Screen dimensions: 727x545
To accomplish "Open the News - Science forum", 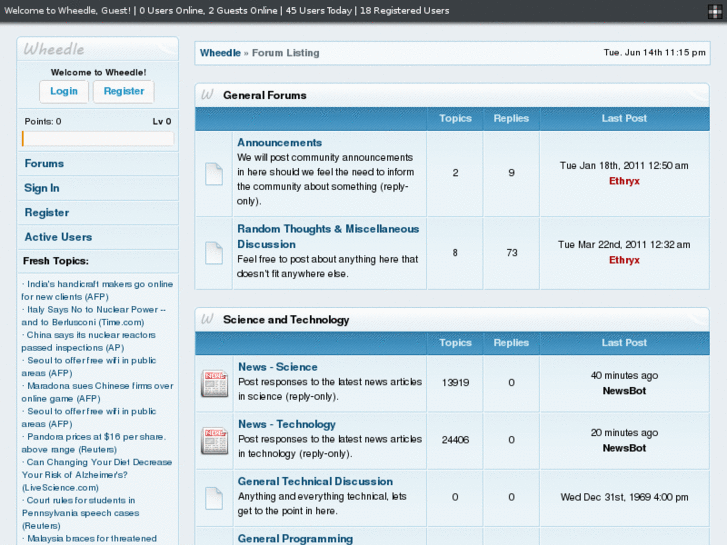I will (278, 367).
